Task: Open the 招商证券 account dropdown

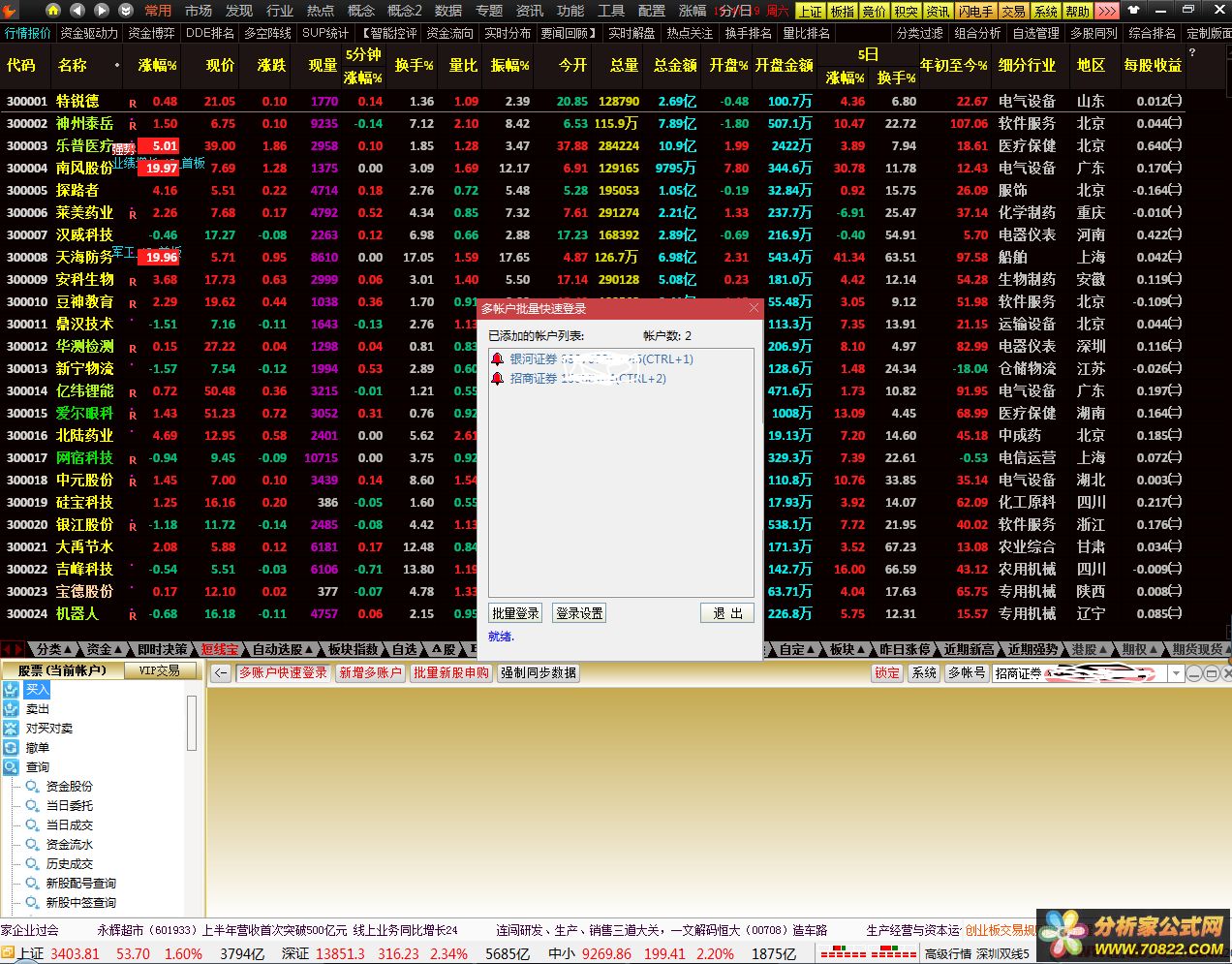Action: pos(1177,673)
